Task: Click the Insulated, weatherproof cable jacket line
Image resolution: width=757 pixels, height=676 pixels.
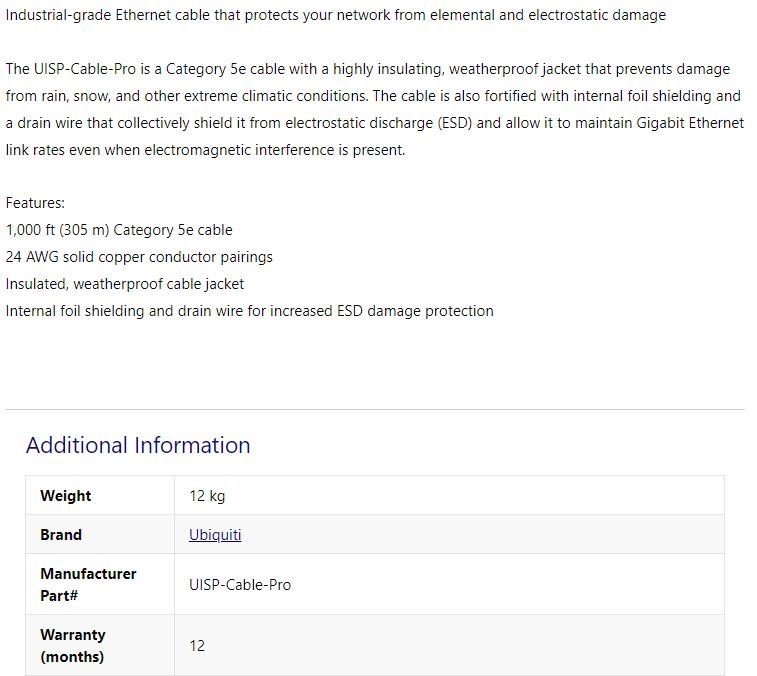Action: click(x=125, y=283)
